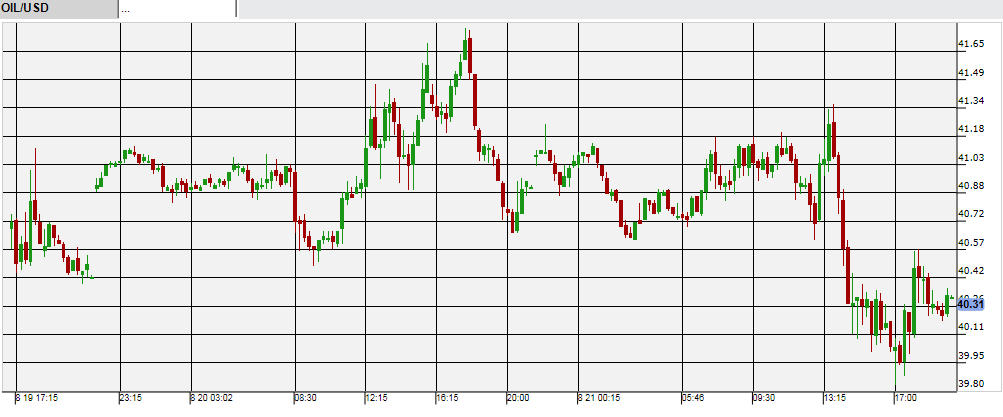Image resolution: width=1003 pixels, height=417 pixels.
Task: Select the 39.80 bottom price label
Action: pos(973,383)
